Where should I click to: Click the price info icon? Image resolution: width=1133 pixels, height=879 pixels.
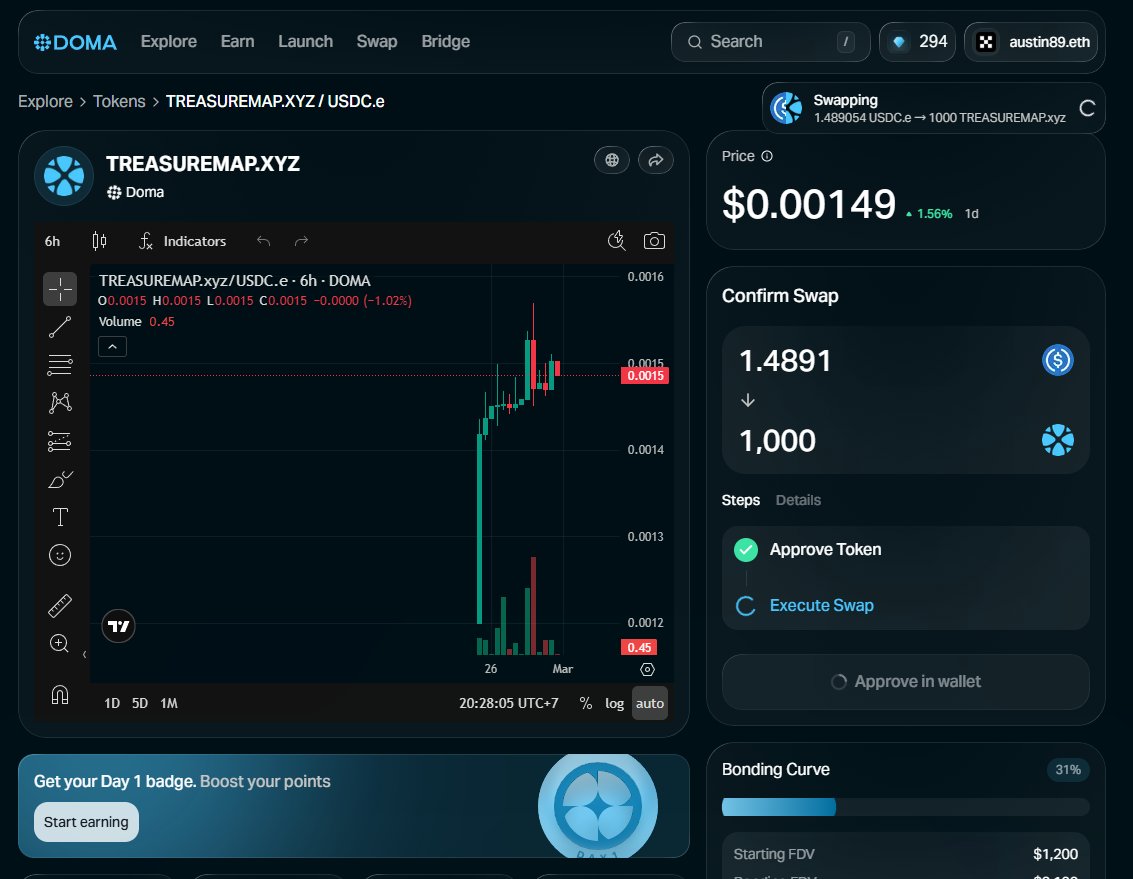767,156
